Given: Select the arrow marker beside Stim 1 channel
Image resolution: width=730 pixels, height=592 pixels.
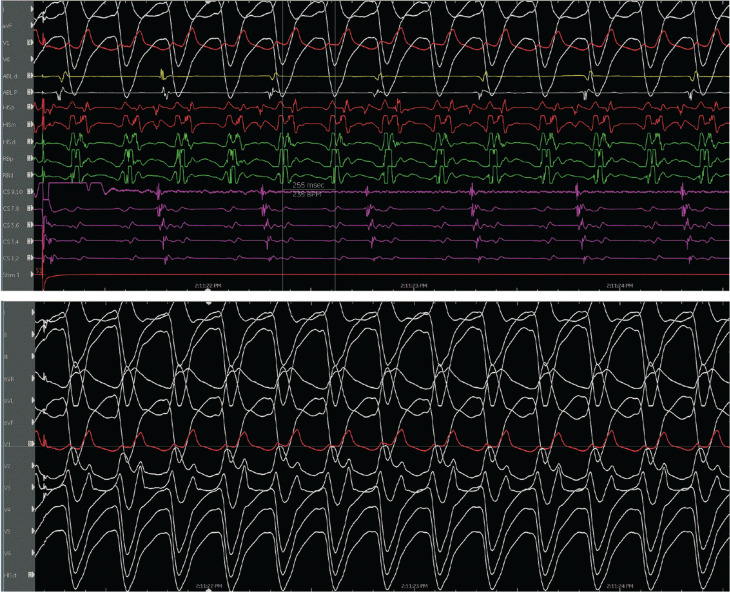Looking at the screenshot, I should point(32,275).
